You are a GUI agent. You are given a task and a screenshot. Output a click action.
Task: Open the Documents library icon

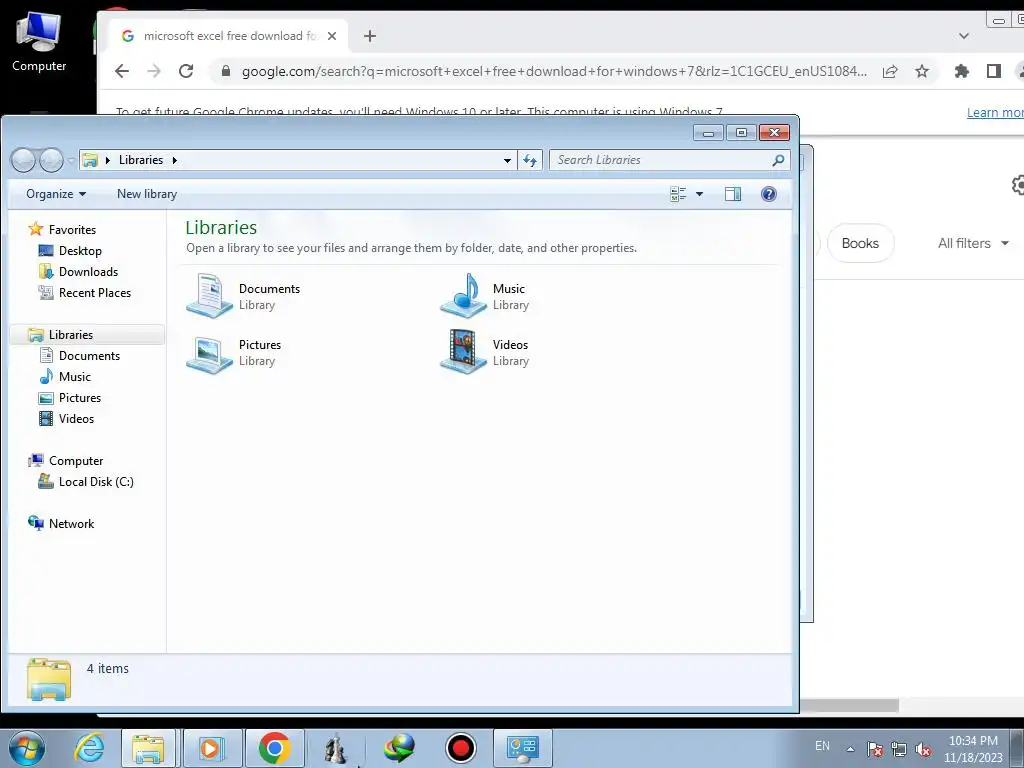click(210, 296)
